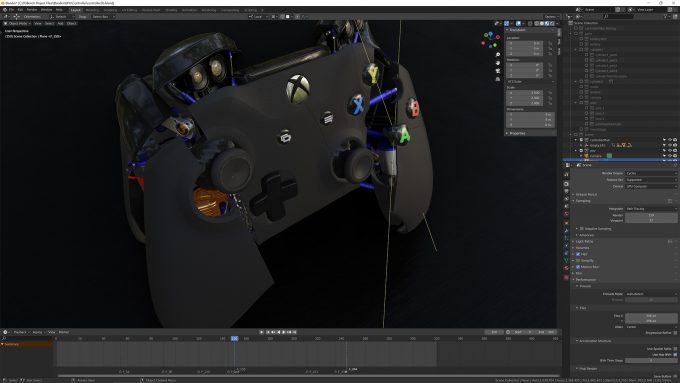Open the outliner filter icon
This screenshot has height=383, width=680.
coord(666,16)
